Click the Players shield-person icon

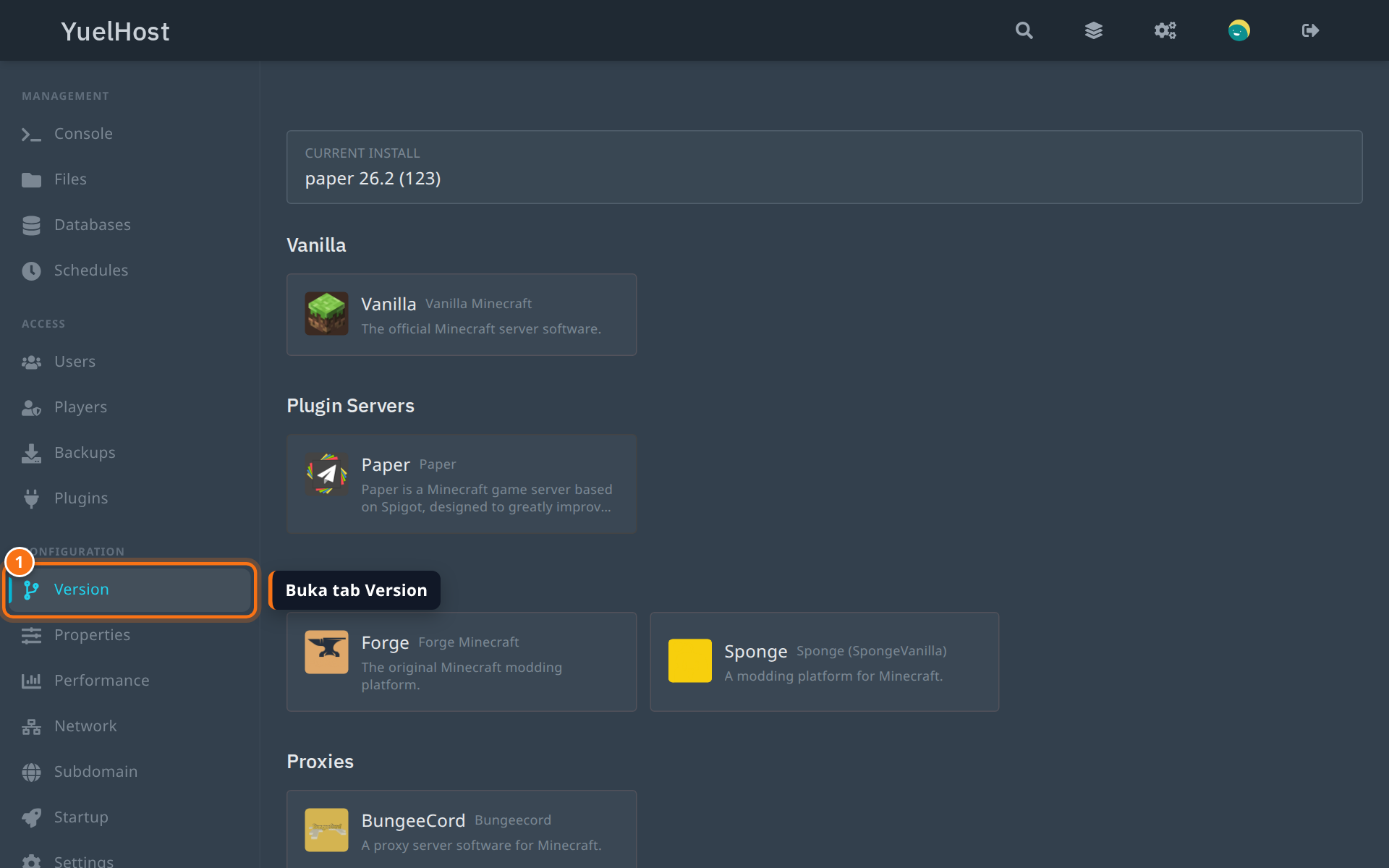click(31, 407)
